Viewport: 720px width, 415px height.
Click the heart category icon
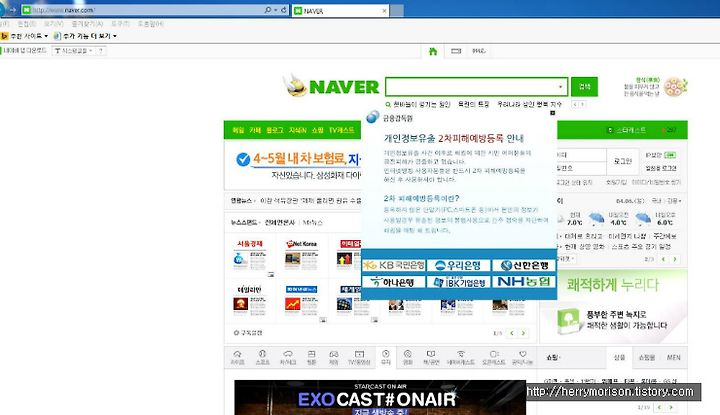coord(522,357)
